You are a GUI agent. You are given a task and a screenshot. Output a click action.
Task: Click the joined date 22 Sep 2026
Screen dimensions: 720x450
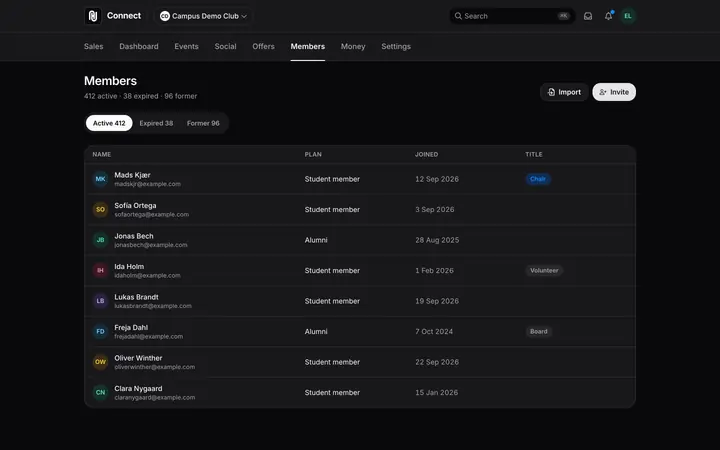click(x=437, y=362)
